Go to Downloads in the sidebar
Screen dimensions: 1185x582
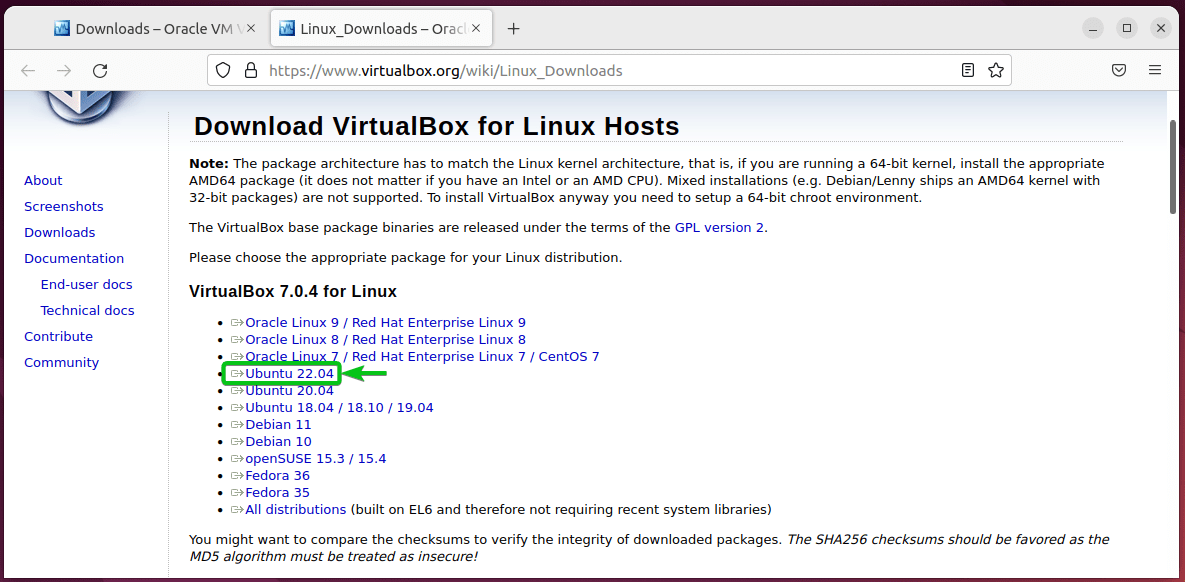(60, 233)
